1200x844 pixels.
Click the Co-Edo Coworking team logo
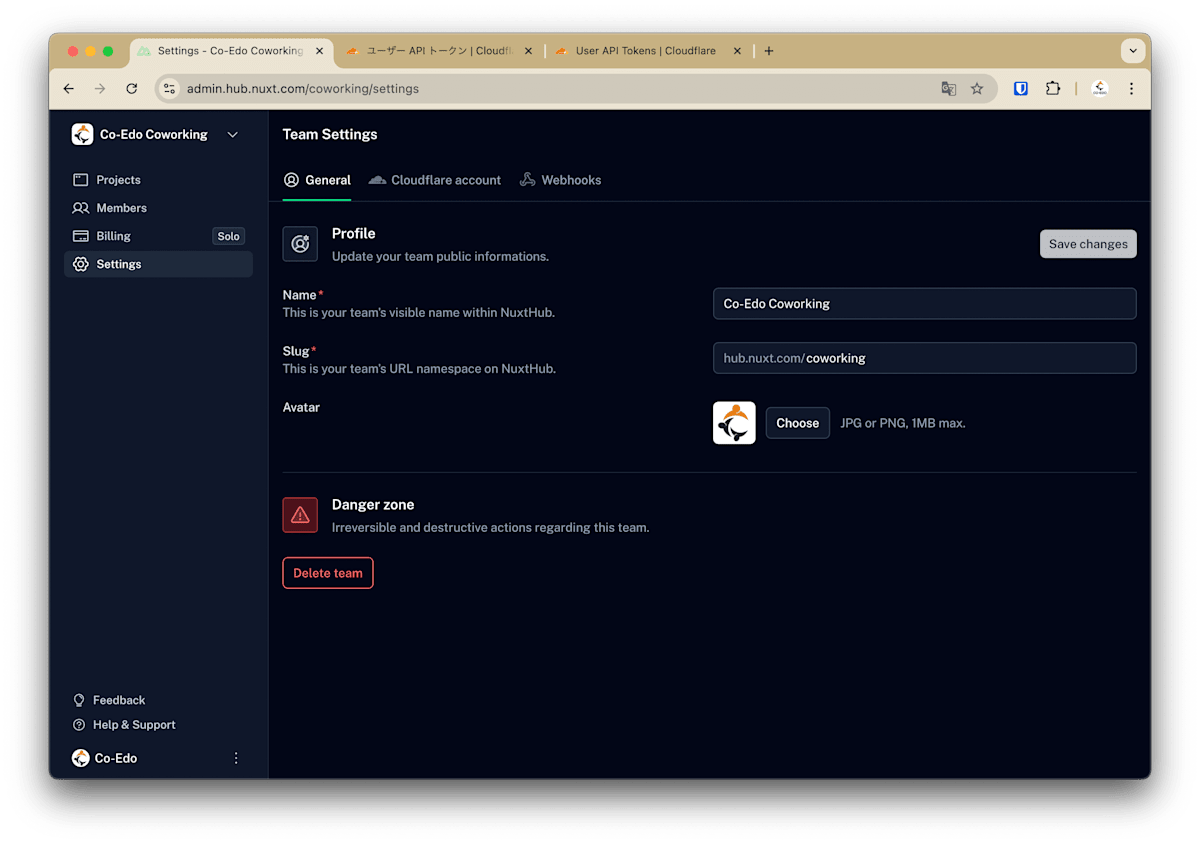click(82, 134)
